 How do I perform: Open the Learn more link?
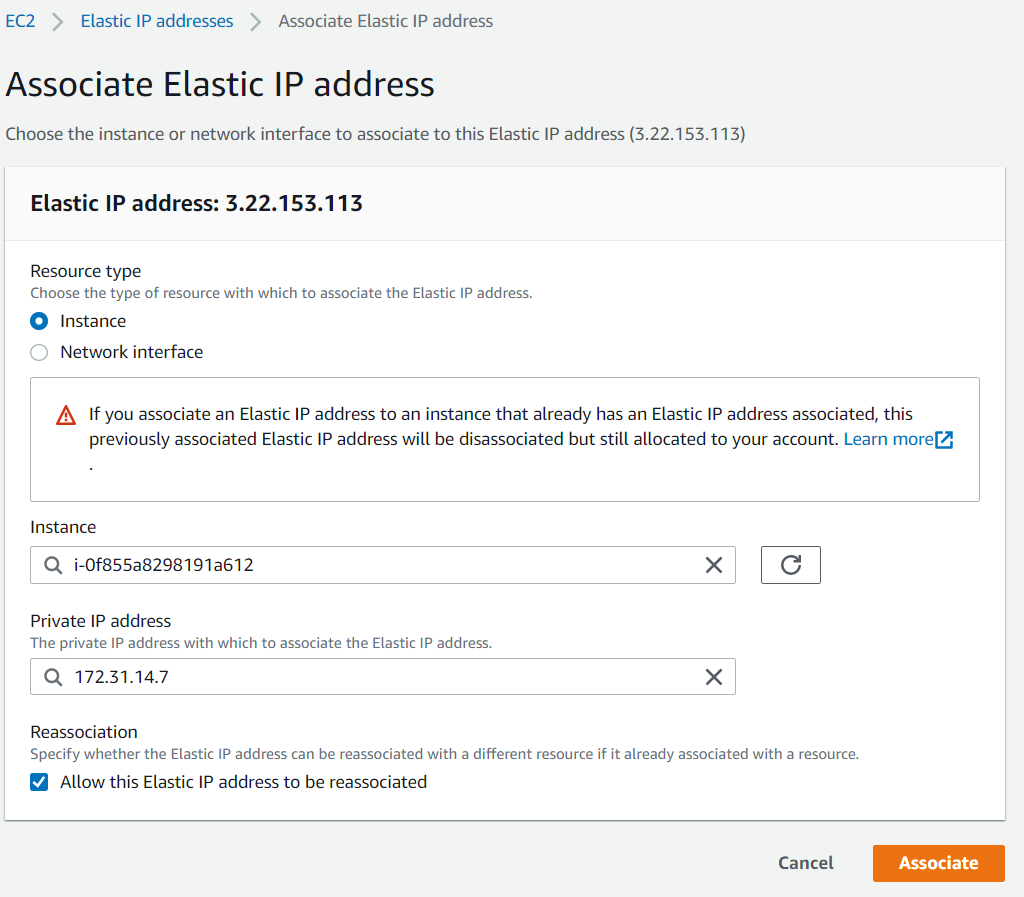pyautogui.click(x=888, y=440)
